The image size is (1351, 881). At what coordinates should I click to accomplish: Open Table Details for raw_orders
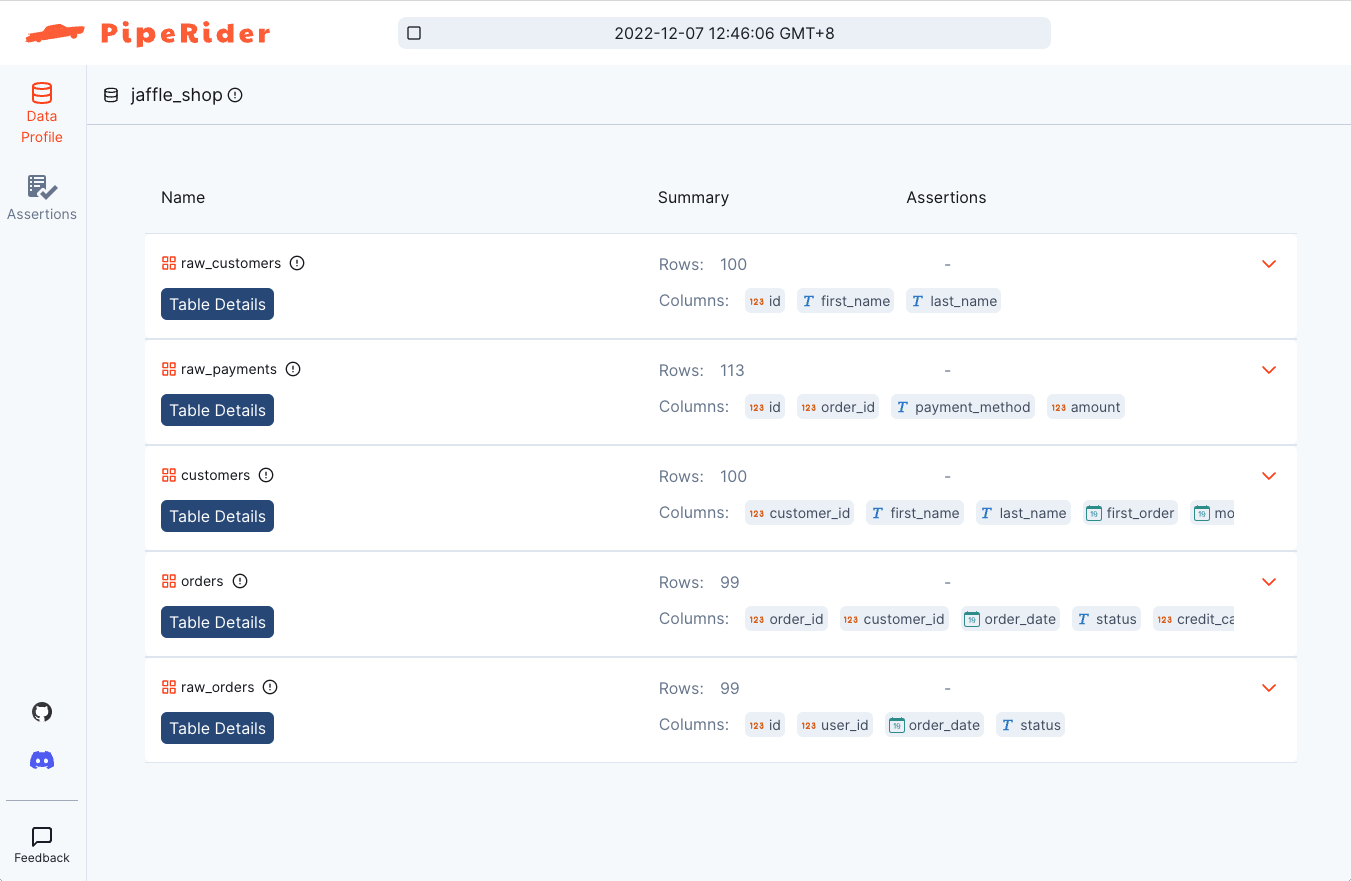tap(217, 728)
